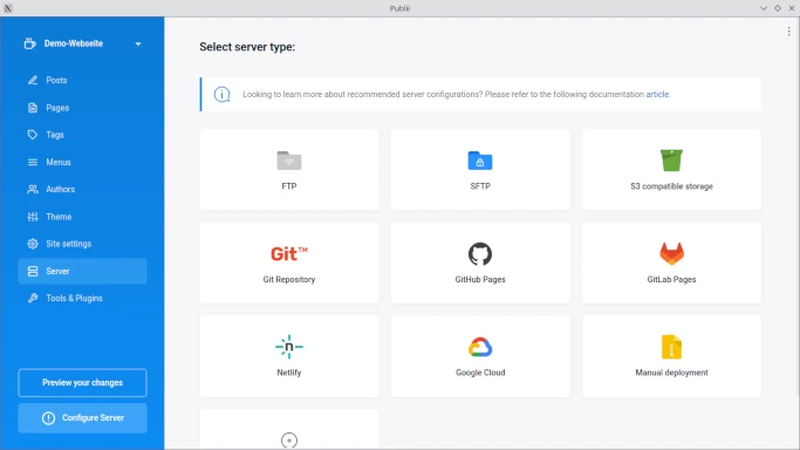This screenshot has width=800, height=450.
Task: Click the gear icon beside Site settings
Action: (x=33, y=244)
